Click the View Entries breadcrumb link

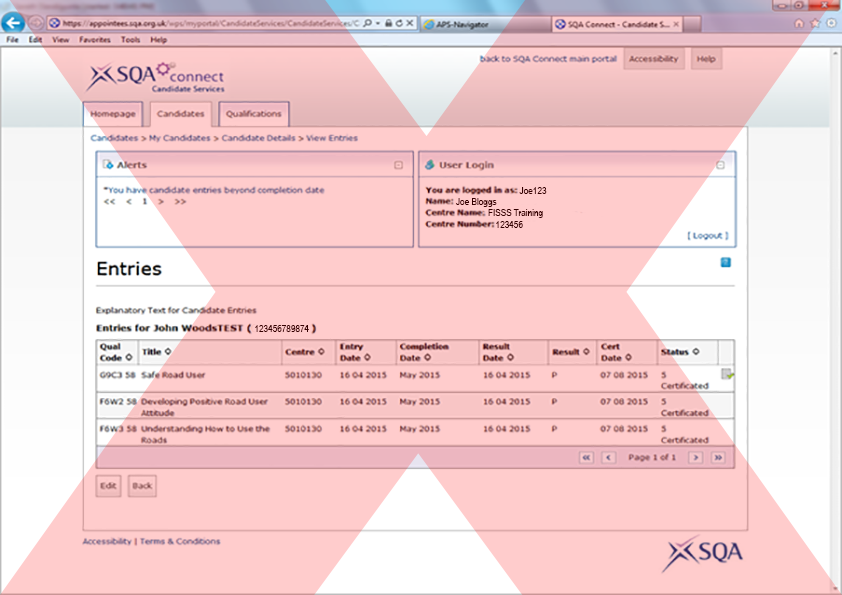coord(332,138)
